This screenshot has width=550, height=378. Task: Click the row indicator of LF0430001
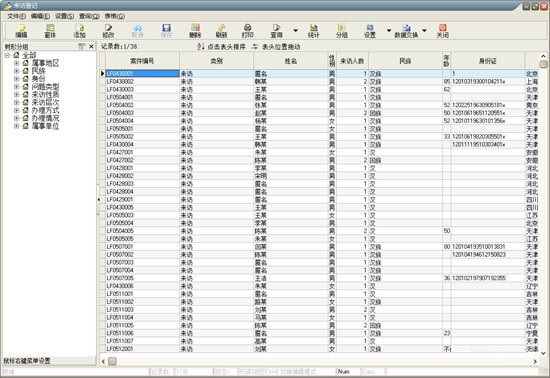click(x=102, y=74)
